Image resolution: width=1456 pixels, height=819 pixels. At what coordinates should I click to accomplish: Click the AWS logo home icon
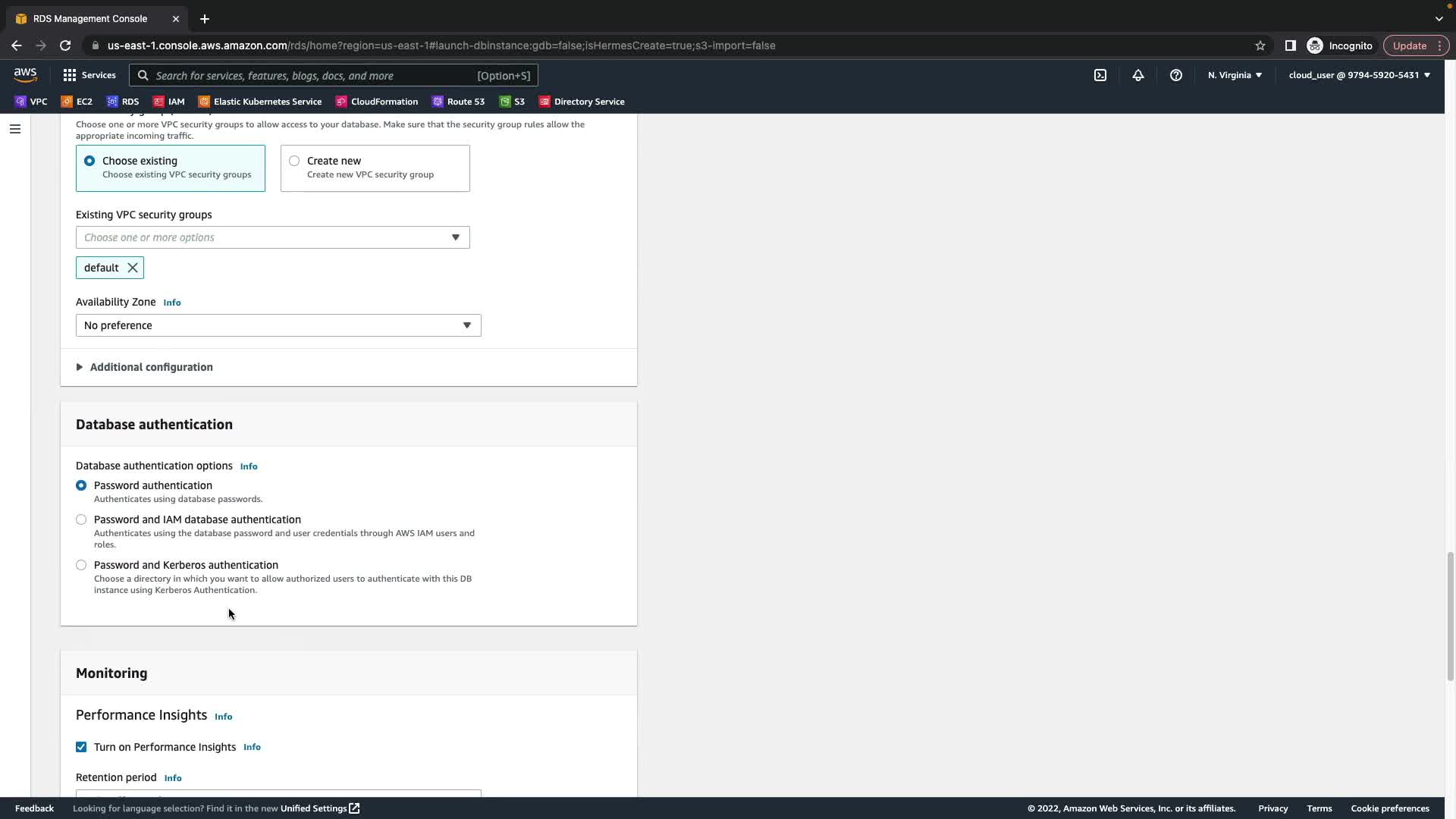click(25, 74)
